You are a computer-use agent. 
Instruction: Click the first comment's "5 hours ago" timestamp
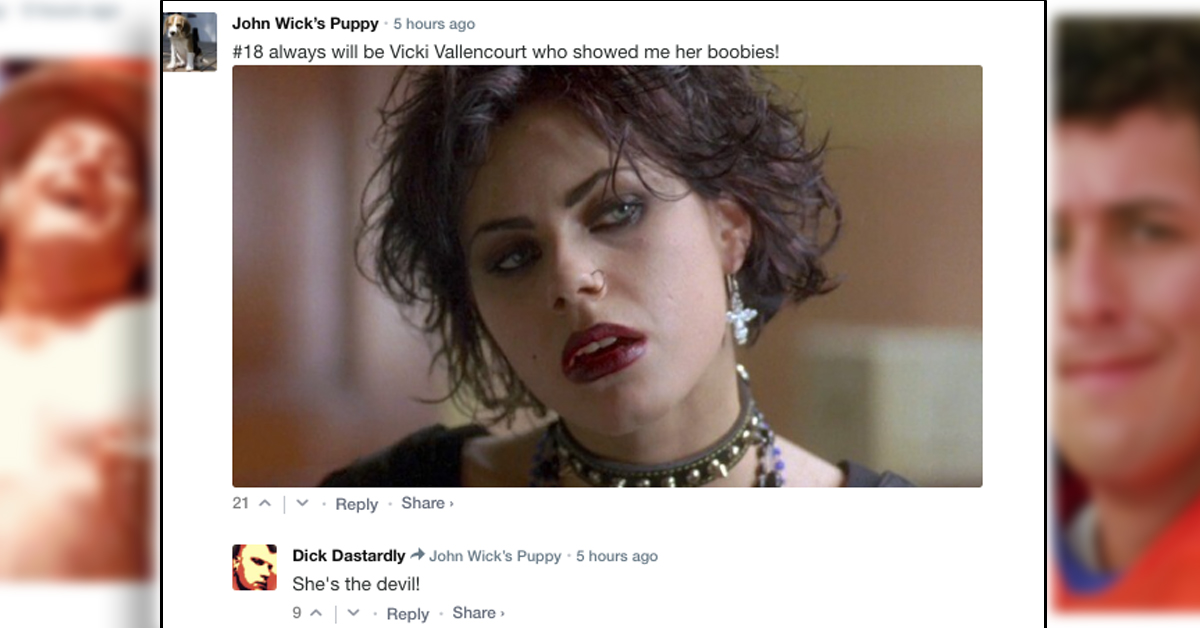[434, 24]
